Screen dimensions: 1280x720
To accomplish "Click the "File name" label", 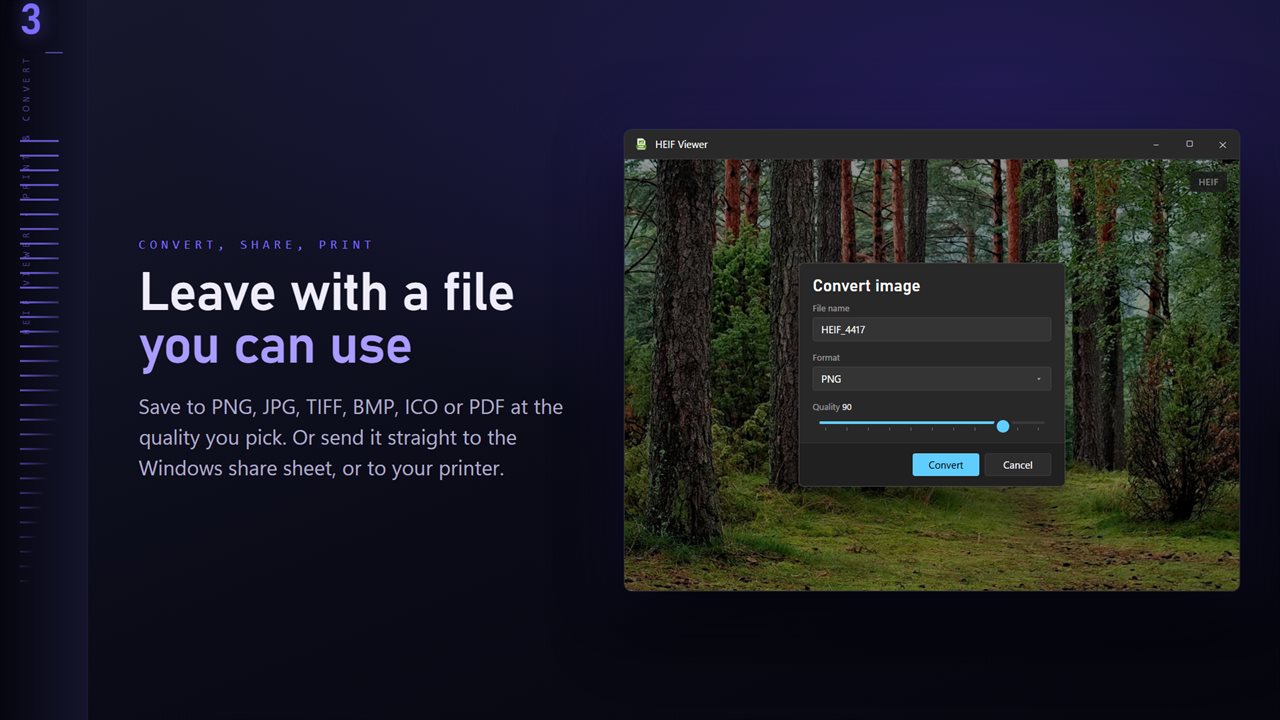I will [831, 308].
